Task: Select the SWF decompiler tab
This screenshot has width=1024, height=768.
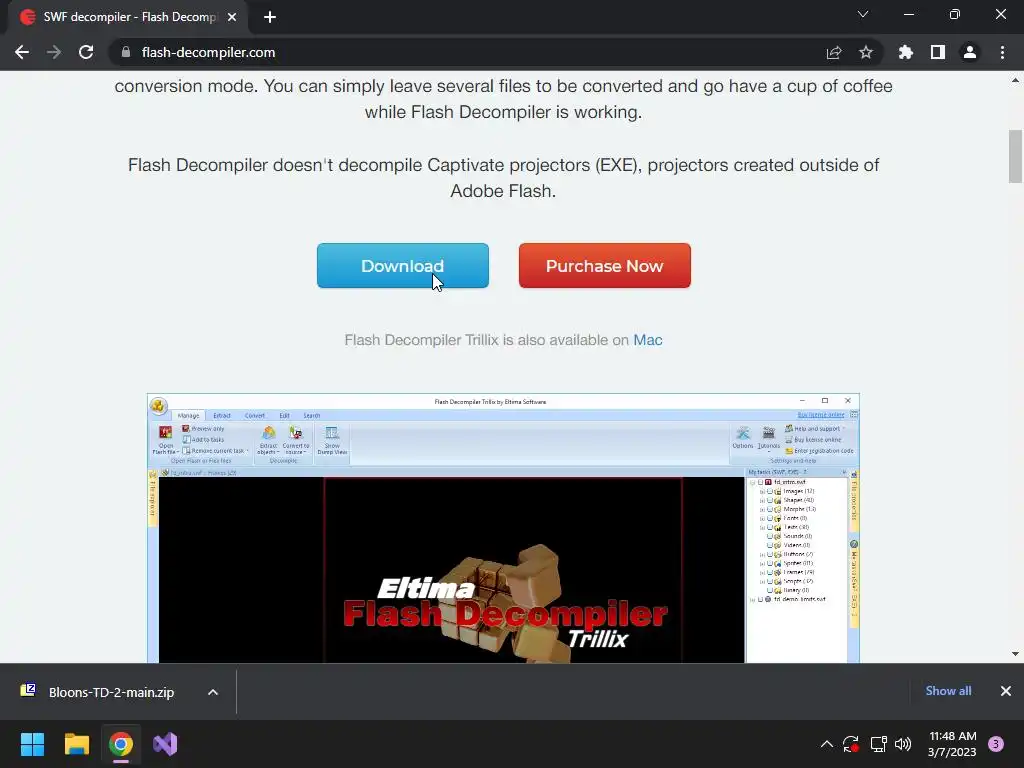Action: pos(129,17)
